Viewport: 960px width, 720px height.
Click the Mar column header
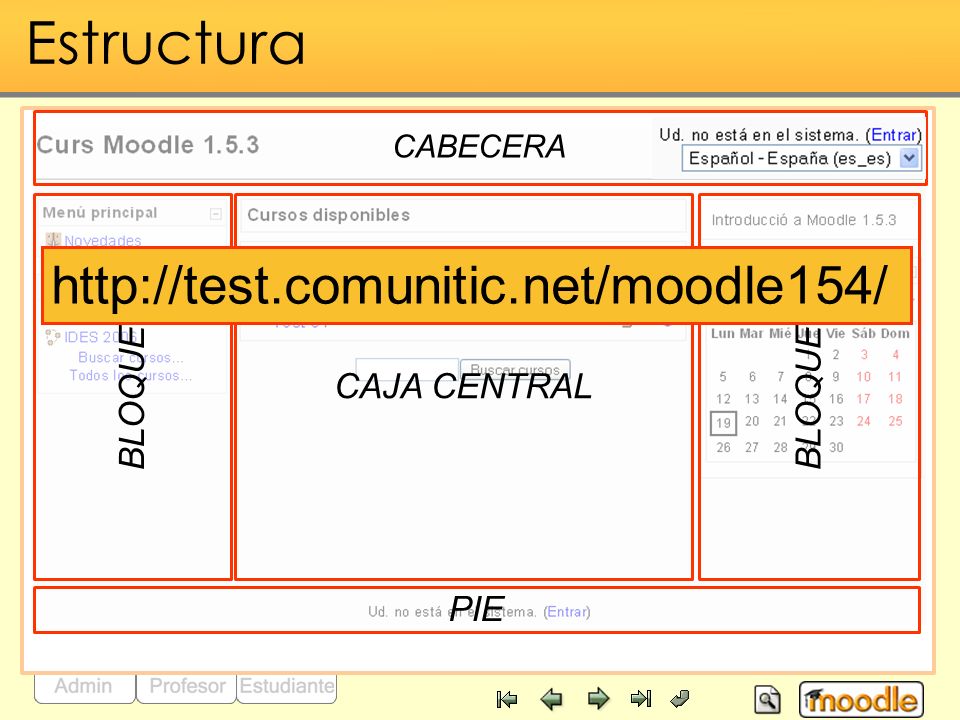751,334
